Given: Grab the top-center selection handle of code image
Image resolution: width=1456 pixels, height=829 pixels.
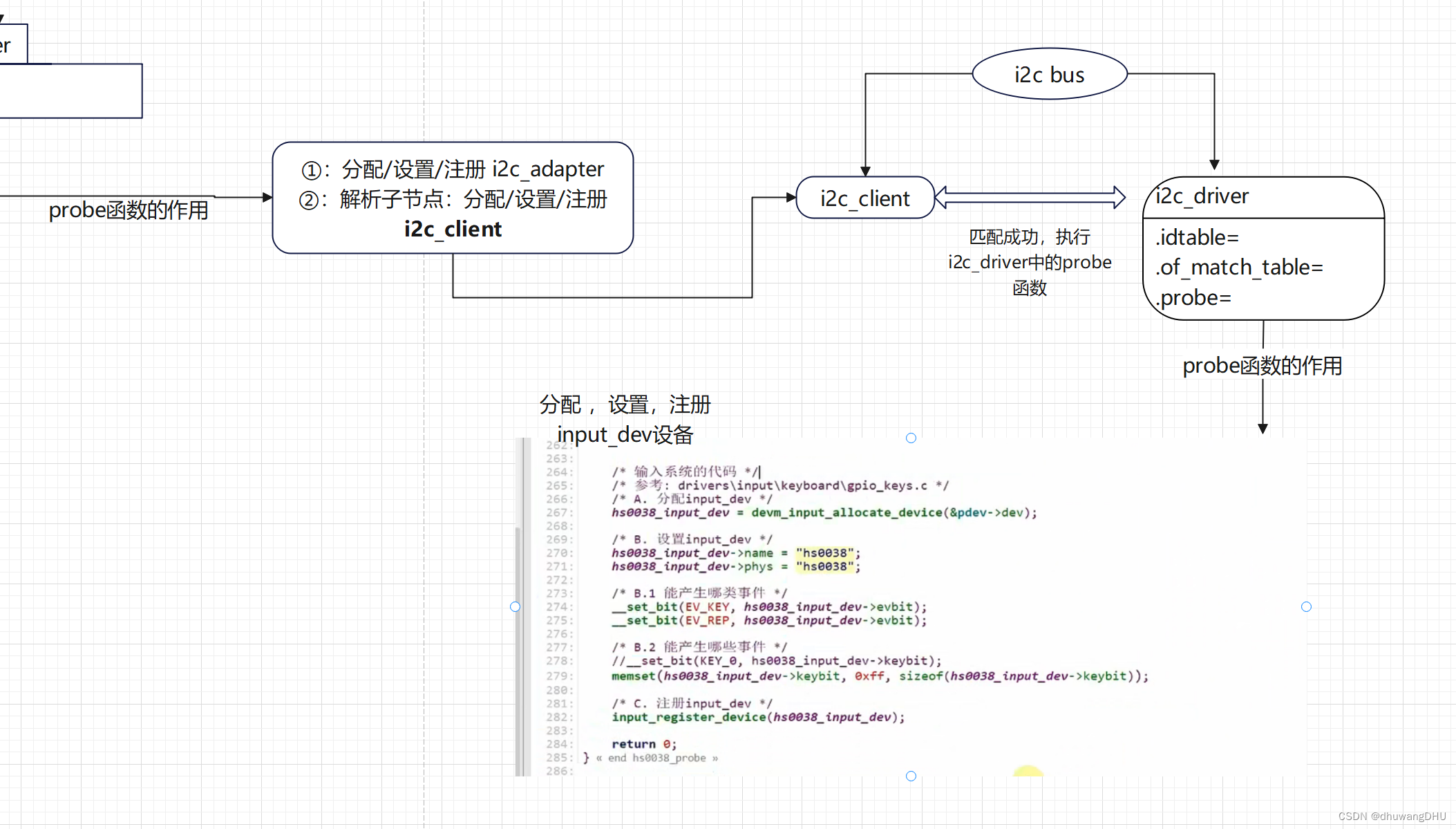Looking at the screenshot, I should [x=911, y=438].
